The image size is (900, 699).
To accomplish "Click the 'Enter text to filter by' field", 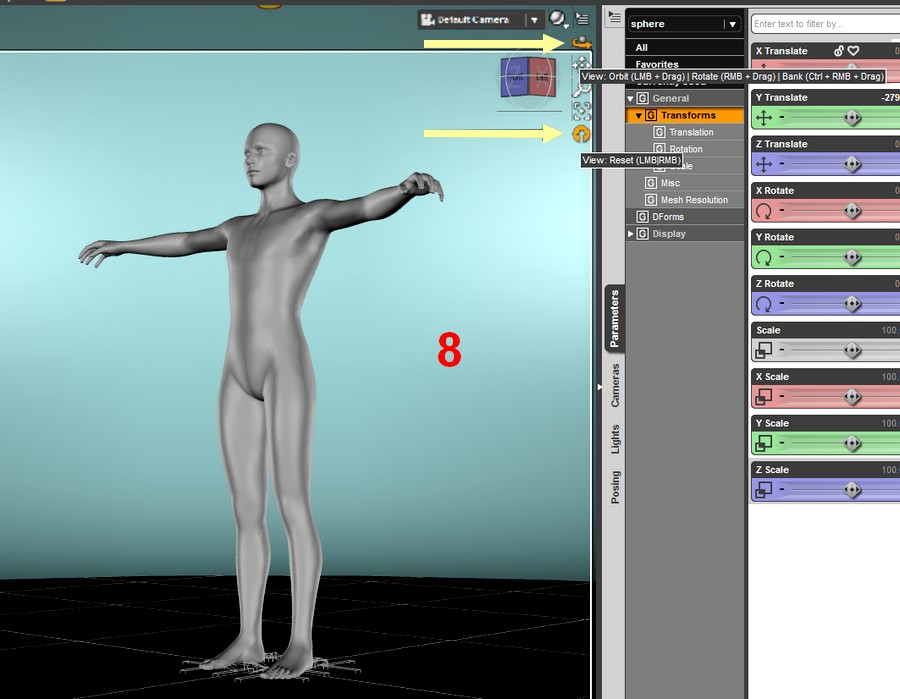I will click(825, 24).
